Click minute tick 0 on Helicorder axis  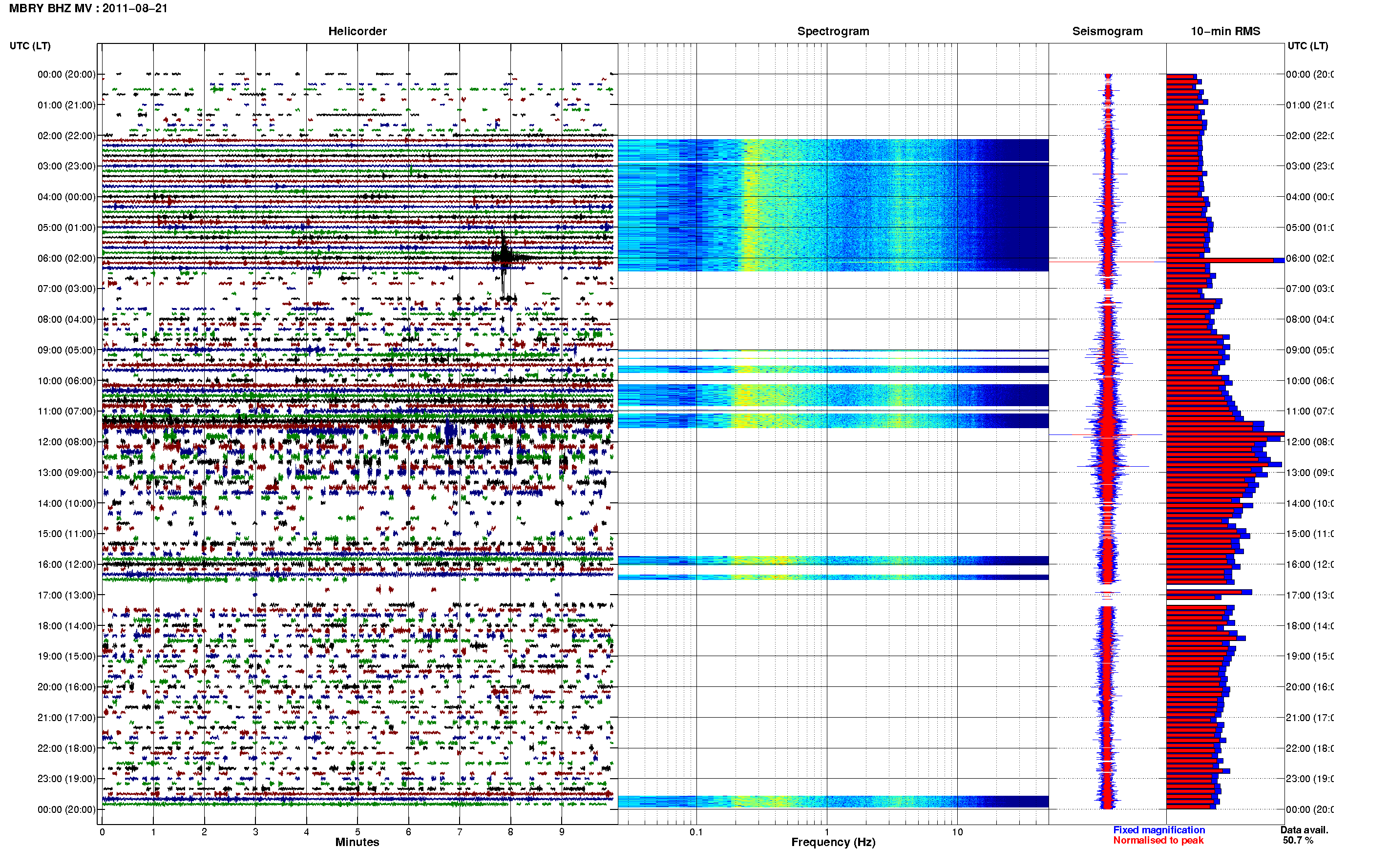tap(102, 832)
